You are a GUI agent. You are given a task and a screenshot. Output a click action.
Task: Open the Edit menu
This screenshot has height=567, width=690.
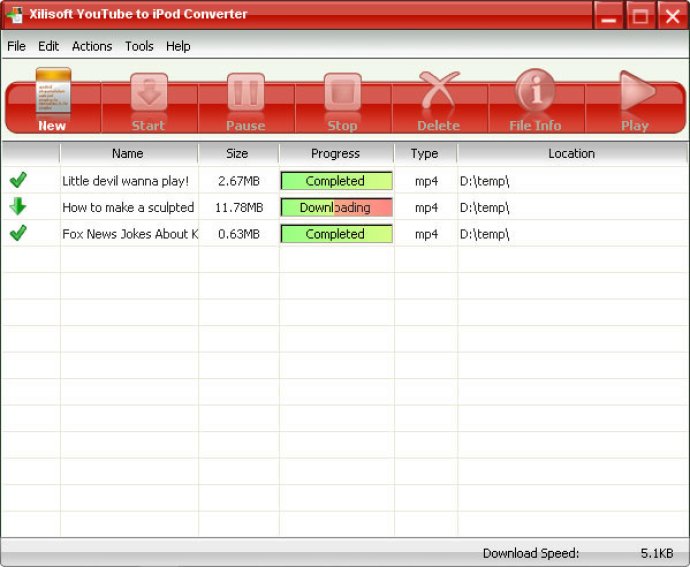click(48, 46)
